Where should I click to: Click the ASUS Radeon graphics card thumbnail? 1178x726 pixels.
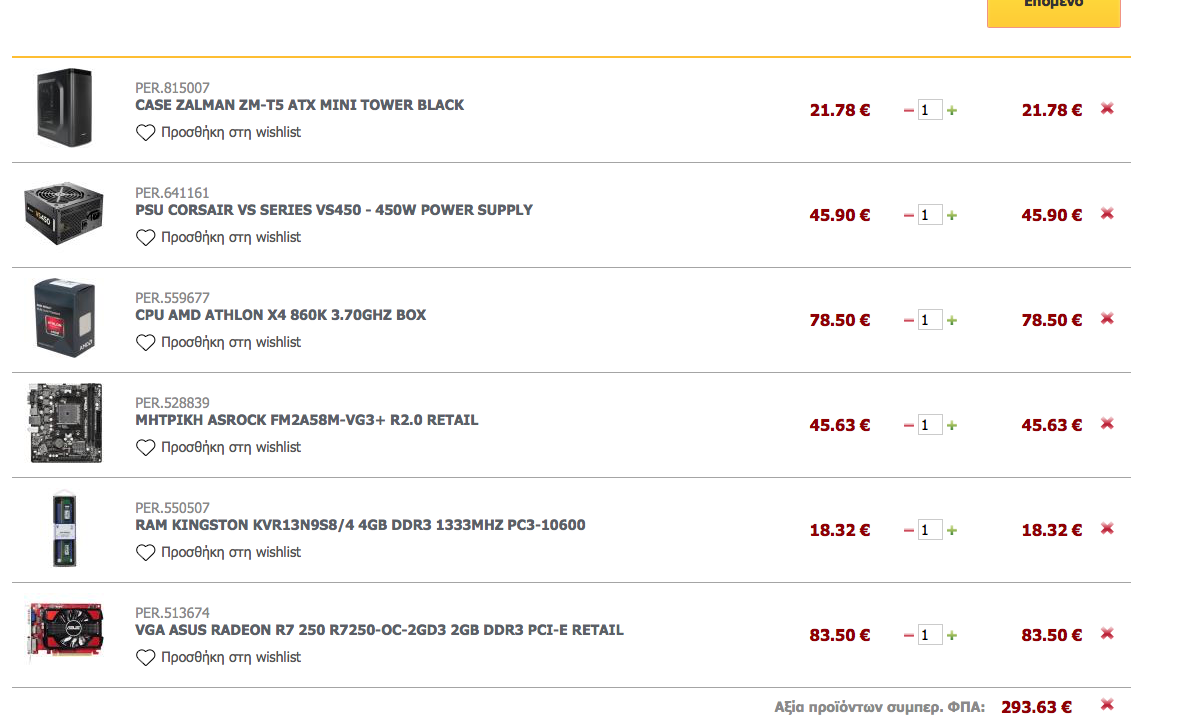click(65, 630)
